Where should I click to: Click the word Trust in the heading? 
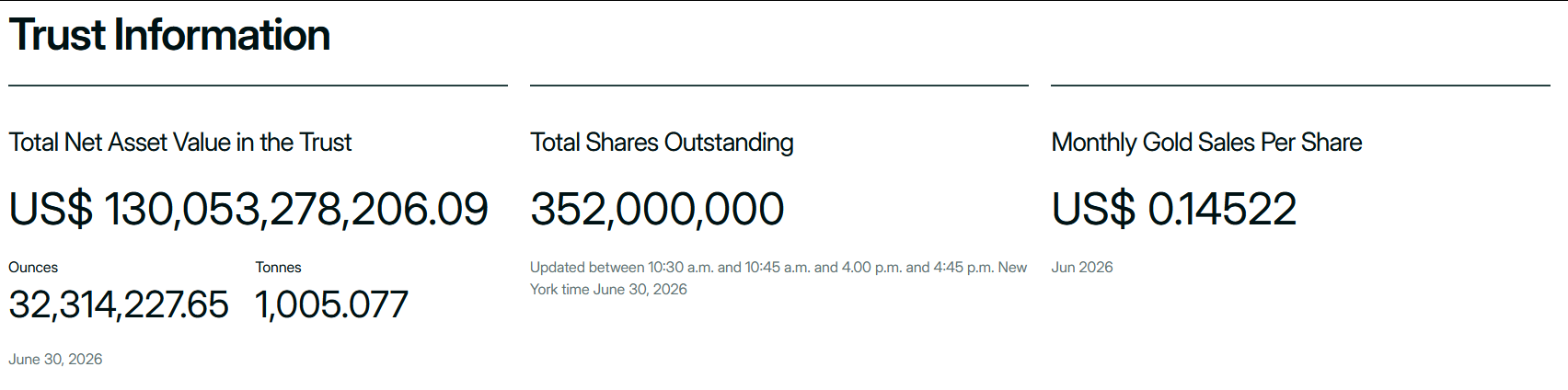click(x=57, y=35)
